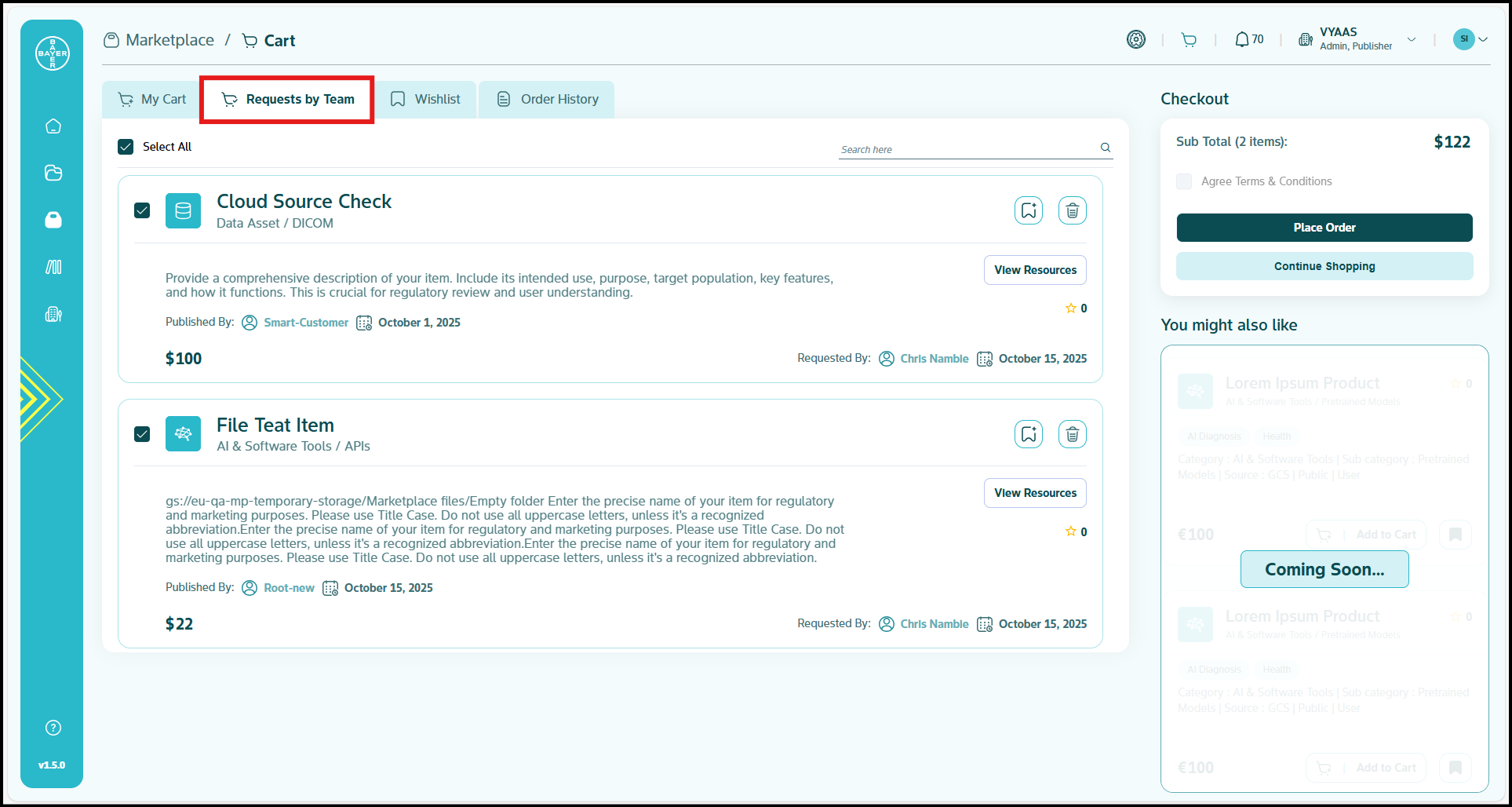Screen dimensions: 1512x807
Task: Switch to the Wishlist tab
Action: point(426,100)
